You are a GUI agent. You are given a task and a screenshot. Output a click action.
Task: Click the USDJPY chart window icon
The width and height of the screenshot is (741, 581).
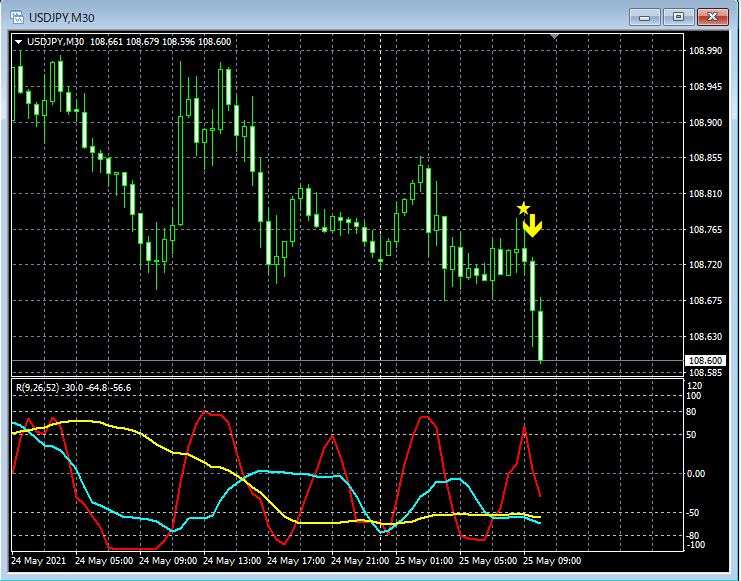17,17
